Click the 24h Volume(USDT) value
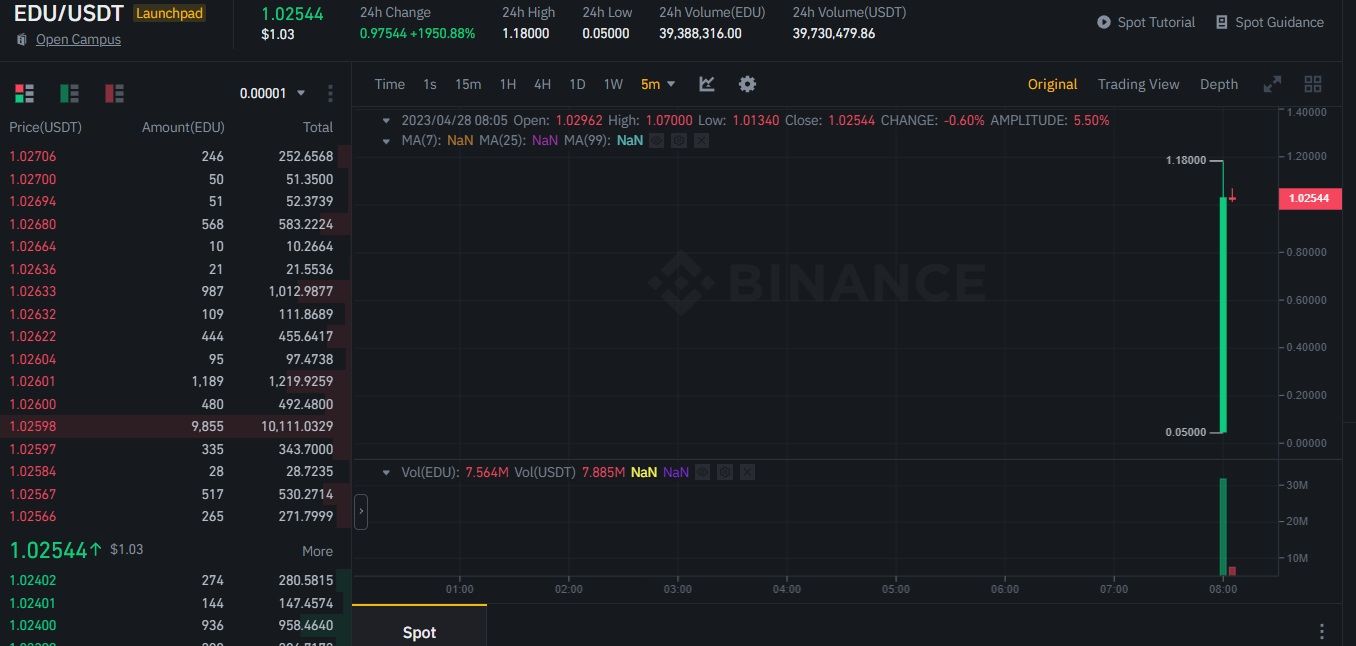 (x=834, y=33)
